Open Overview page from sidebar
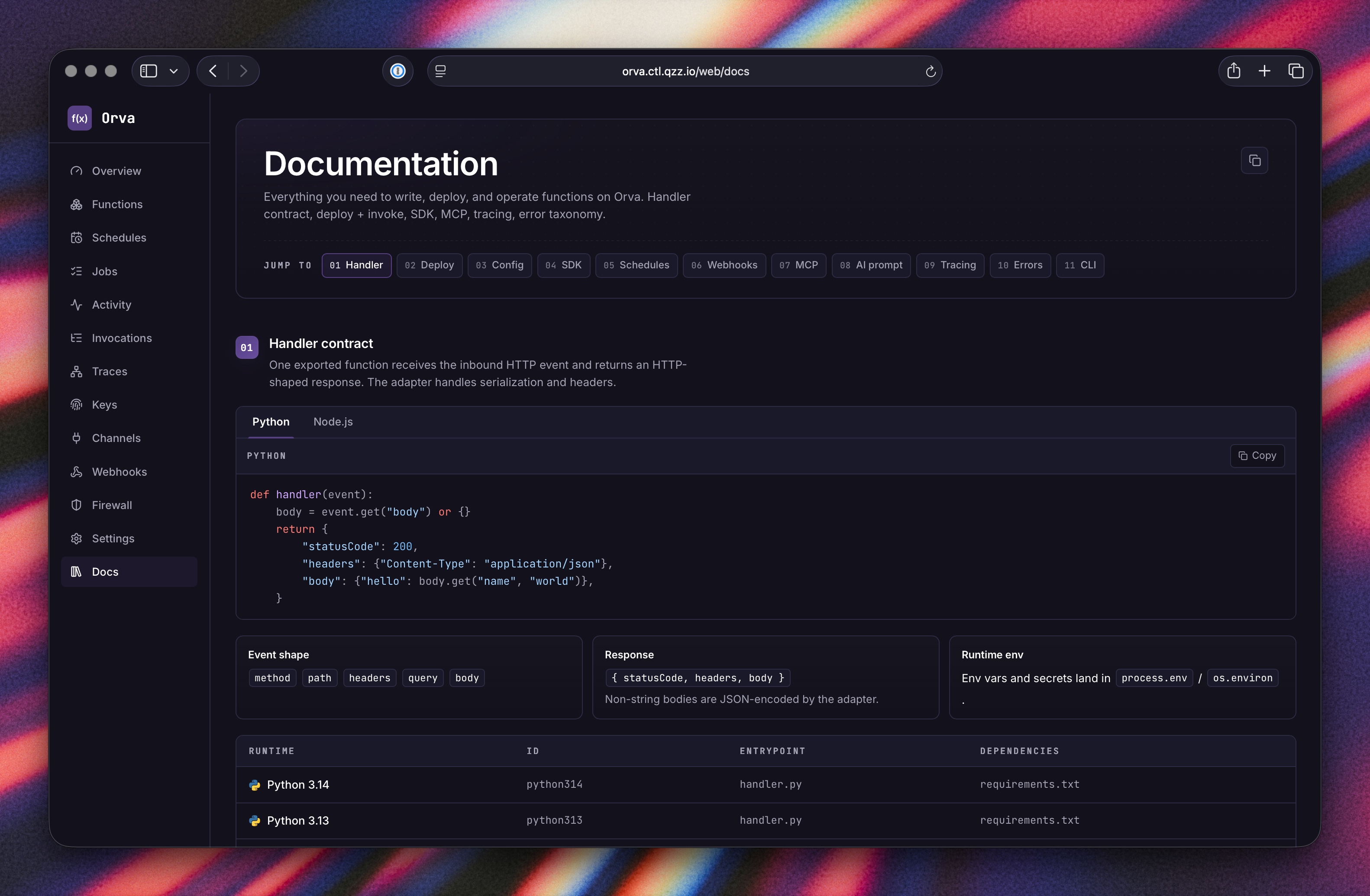1370x896 pixels. (129, 171)
